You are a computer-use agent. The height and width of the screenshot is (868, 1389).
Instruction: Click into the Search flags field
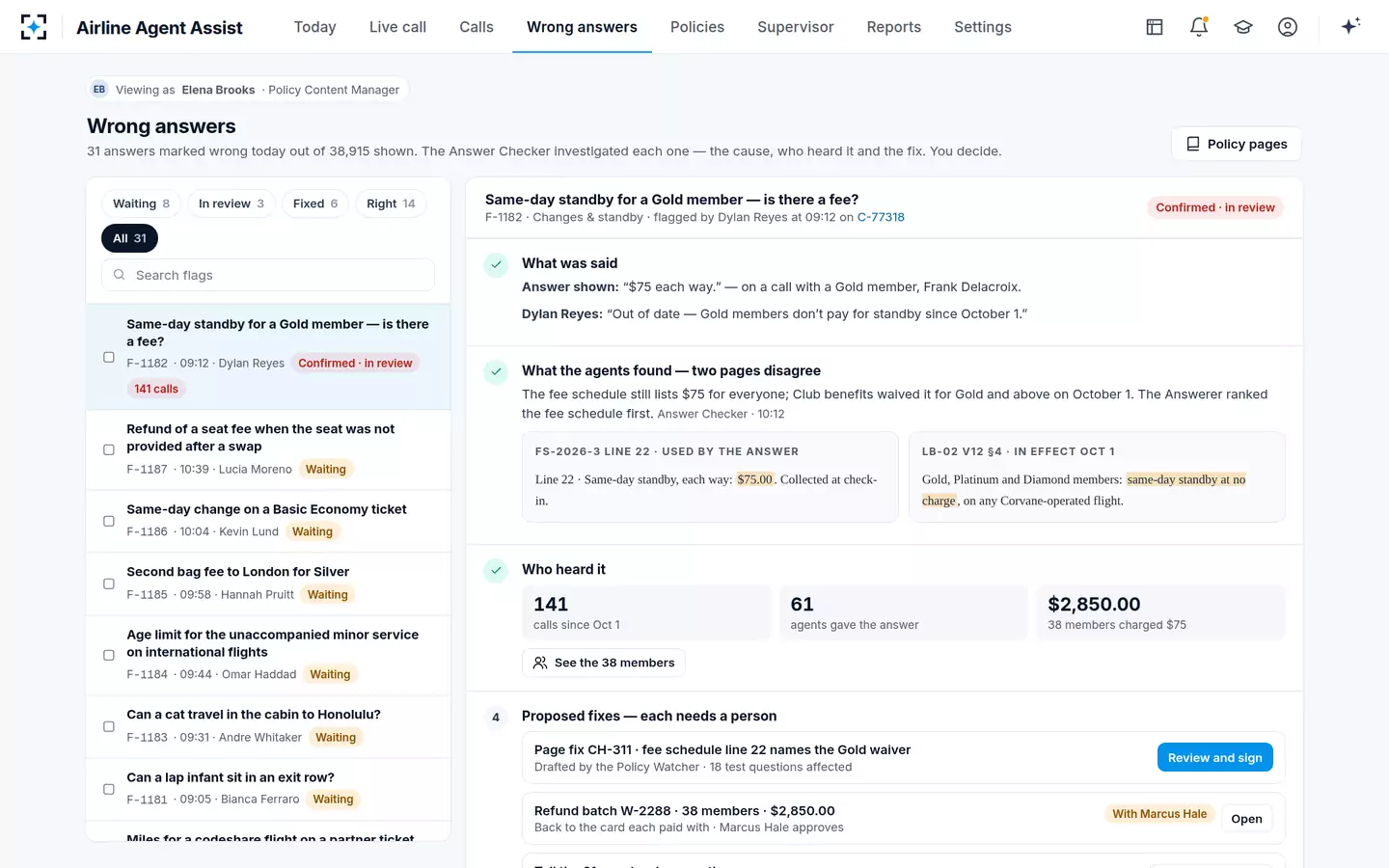268,275
